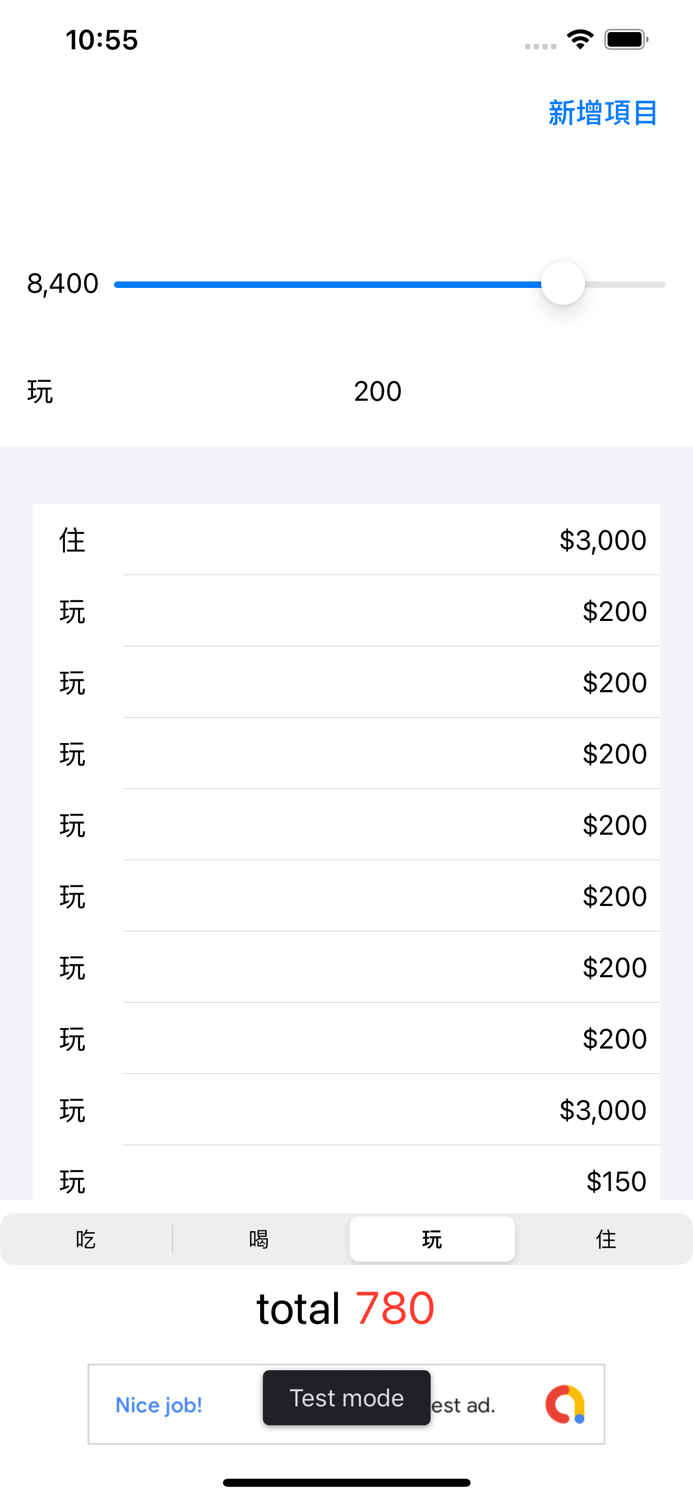The image size is (693, 1500).
Task: Click the Wi-Fi icon in the status bar
Action: [x=580, y=40]
